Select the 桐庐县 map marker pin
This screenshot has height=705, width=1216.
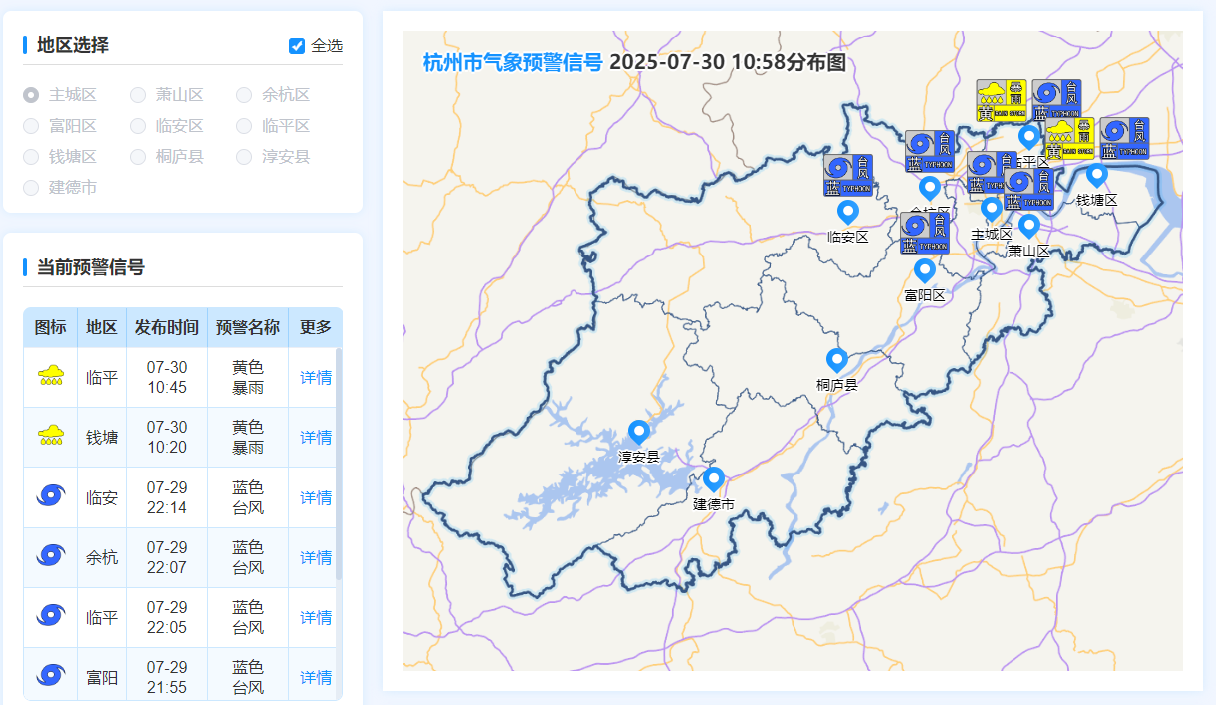[x=837, y=360]
